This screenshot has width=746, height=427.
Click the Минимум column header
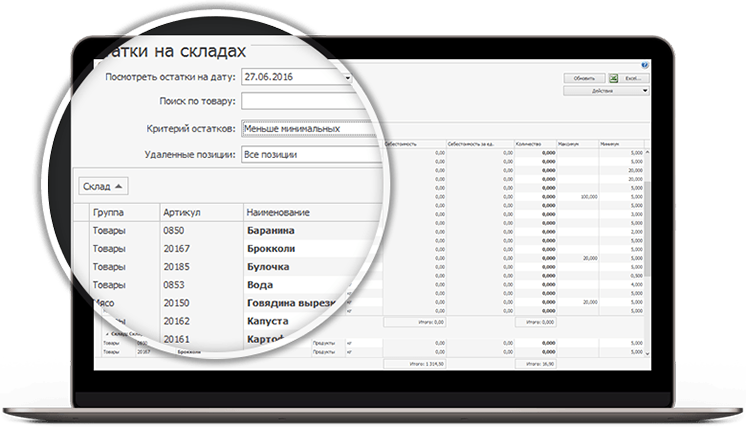pos(612,143)
